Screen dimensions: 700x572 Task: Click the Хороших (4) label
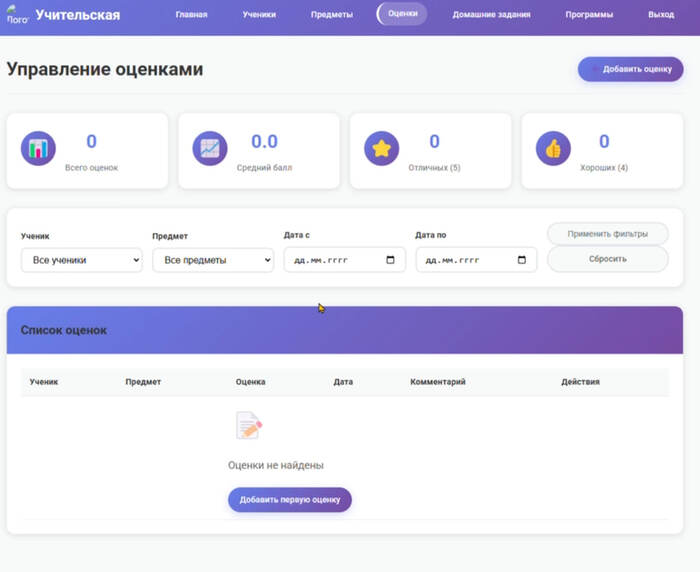[604, 168]
